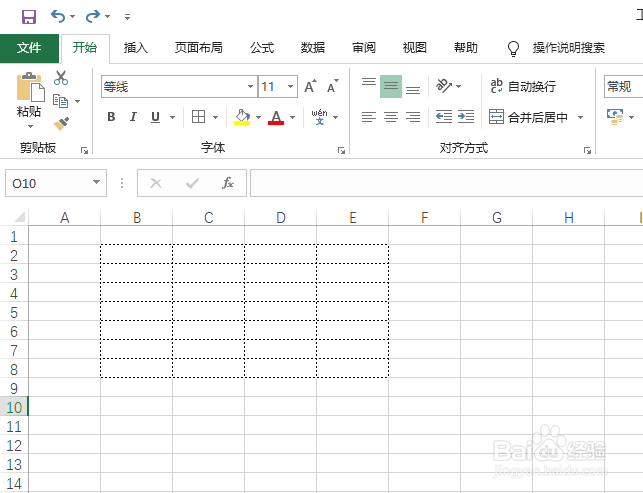Expand the 合并后居中 options arrow
The image size is (643, 493).
pos(580,117)
